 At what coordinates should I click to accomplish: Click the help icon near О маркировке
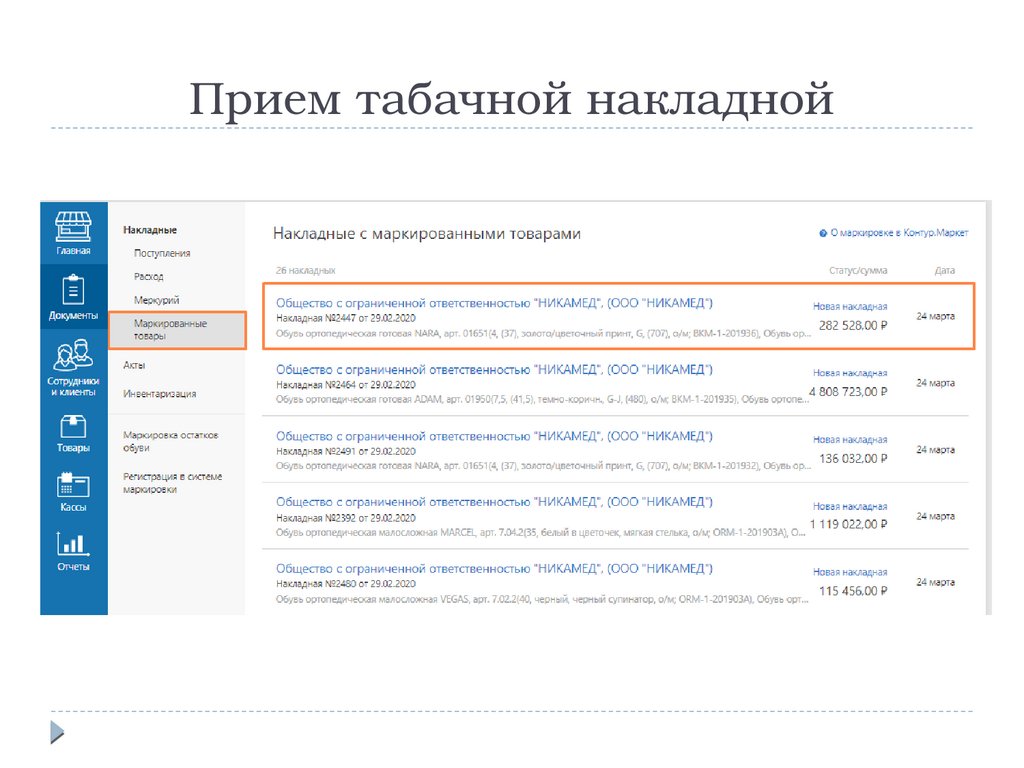click(x=823, y=233)
